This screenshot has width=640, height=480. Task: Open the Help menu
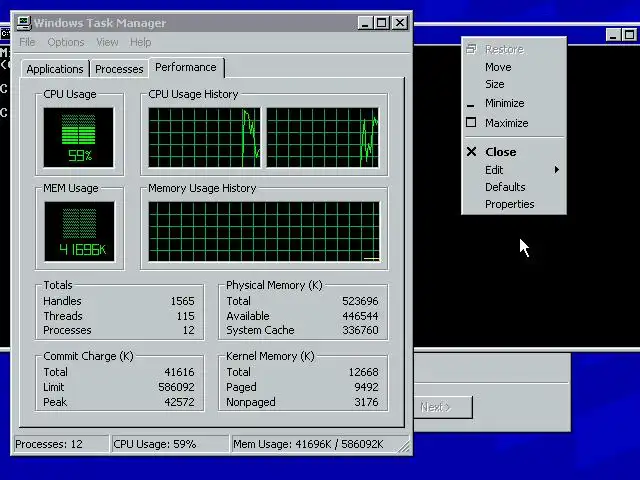pos(140,42)
